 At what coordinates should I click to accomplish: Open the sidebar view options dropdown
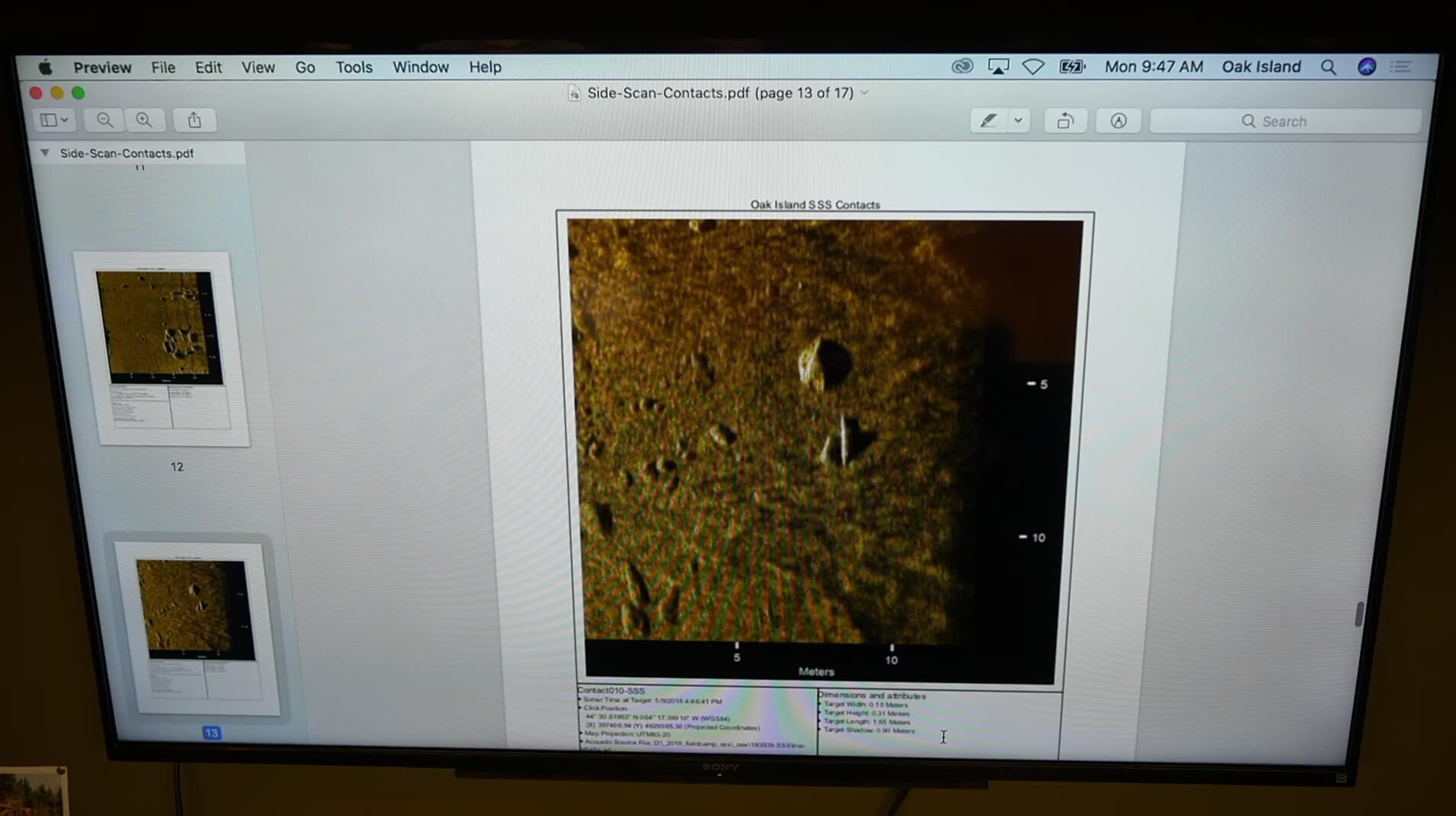(54, 120)
